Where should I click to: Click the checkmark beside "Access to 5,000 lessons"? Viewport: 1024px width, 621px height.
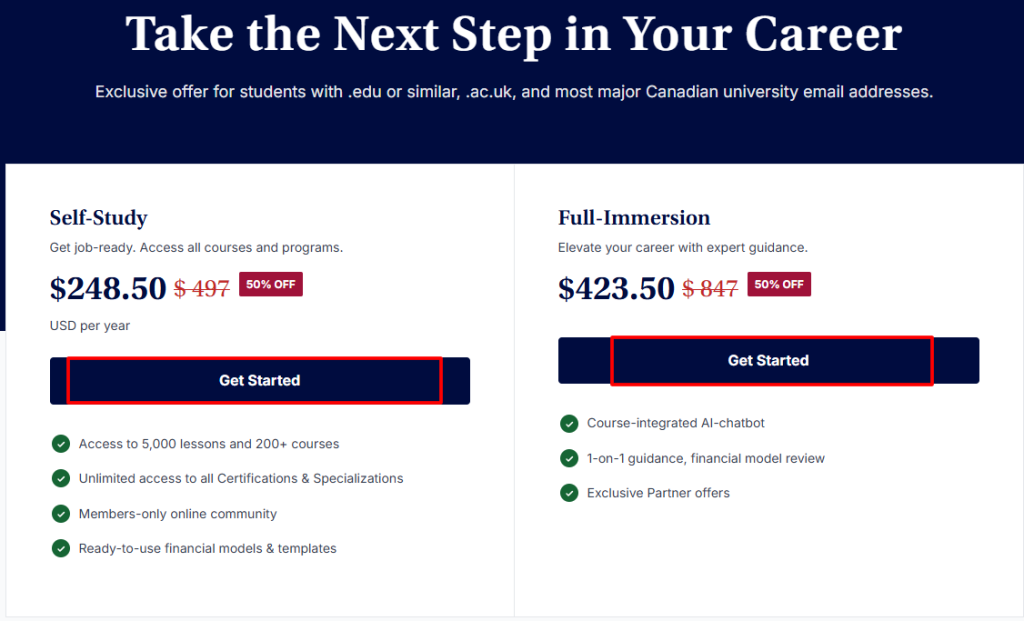pos(60,443)
